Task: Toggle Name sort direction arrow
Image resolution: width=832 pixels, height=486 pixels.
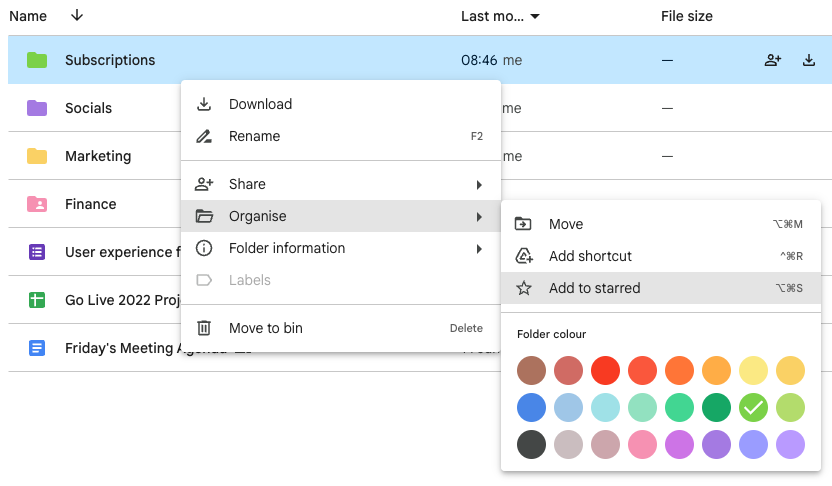Action: click(x=77, y=15)
